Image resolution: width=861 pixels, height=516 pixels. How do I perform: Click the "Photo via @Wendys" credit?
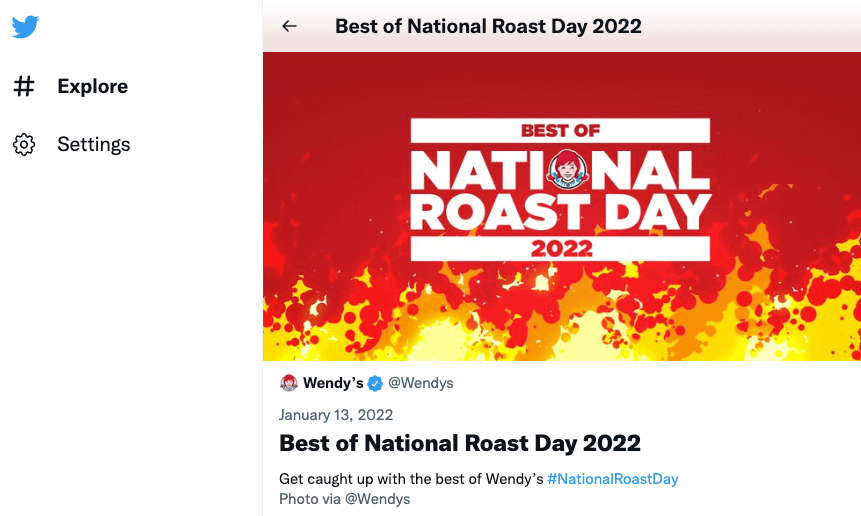(x=344, y=499)
